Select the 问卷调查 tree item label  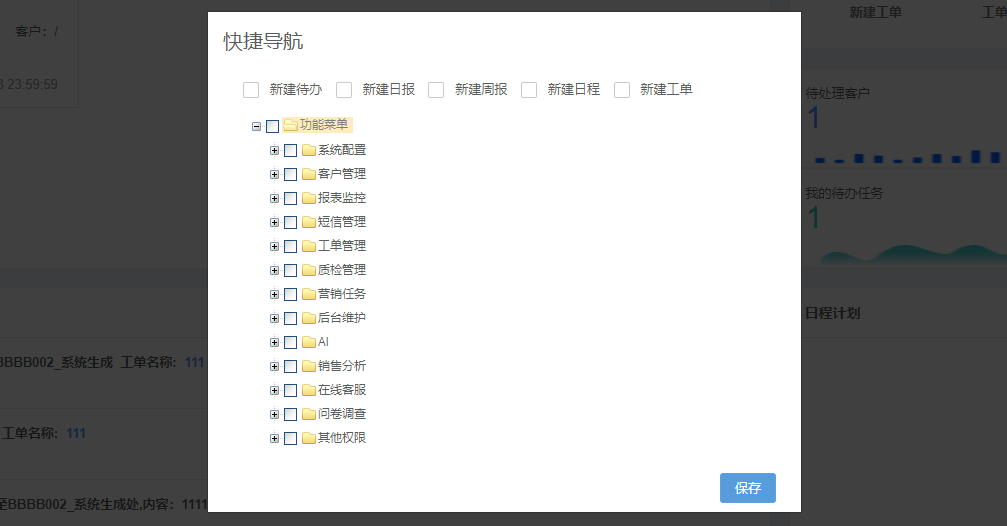pos(341,414)
